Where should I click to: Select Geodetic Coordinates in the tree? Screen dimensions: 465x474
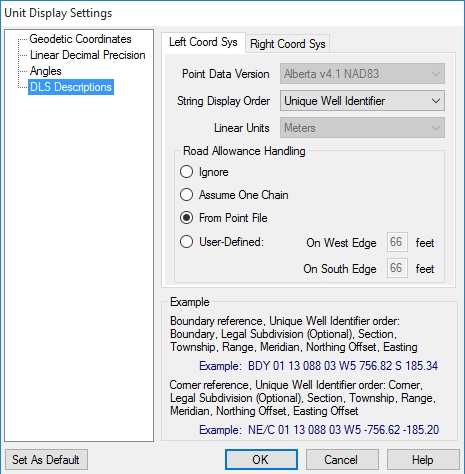[x=80, y=39]
